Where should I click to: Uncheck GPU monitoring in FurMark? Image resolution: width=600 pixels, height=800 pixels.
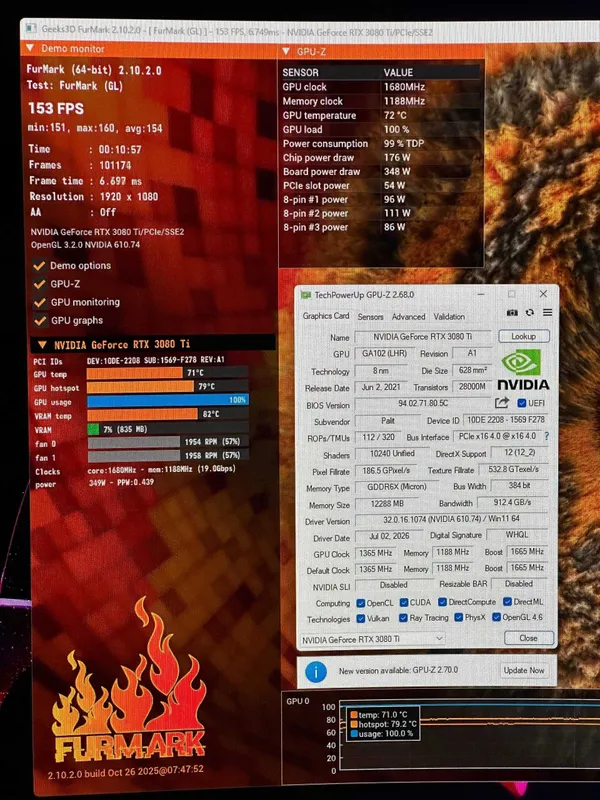[x=40, y=303]
